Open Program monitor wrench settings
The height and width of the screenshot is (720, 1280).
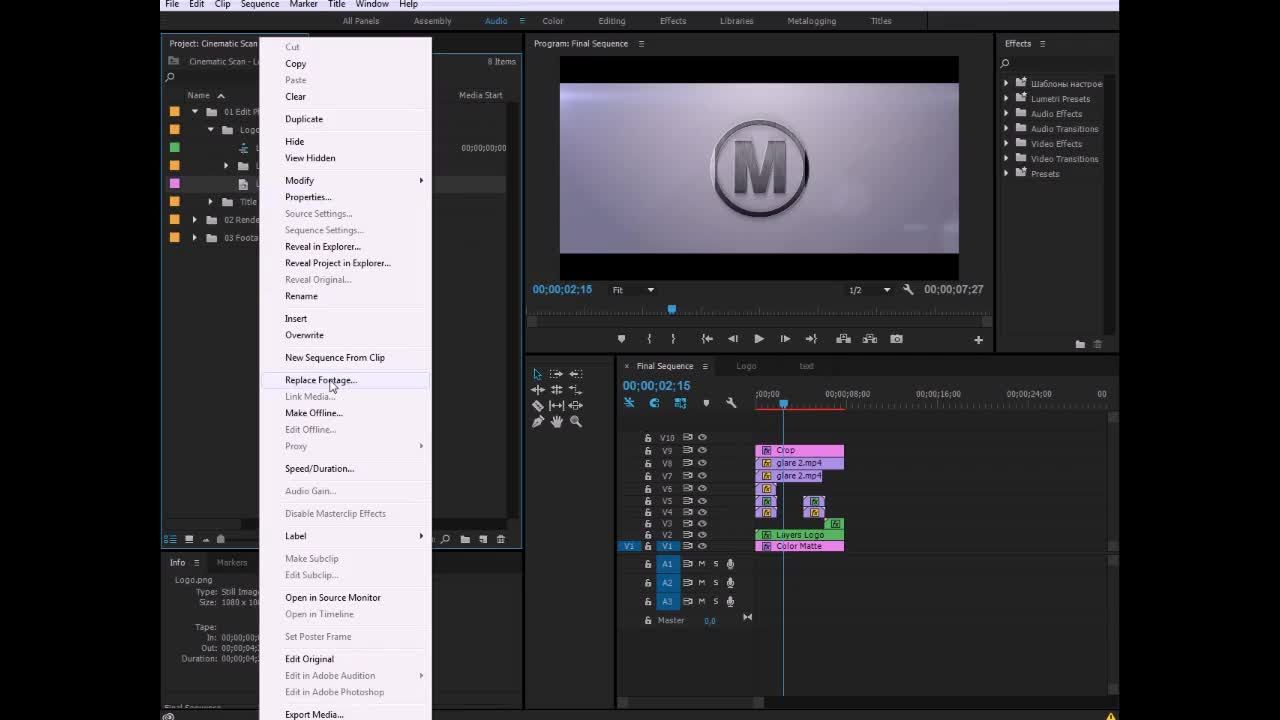pos(908,290)
